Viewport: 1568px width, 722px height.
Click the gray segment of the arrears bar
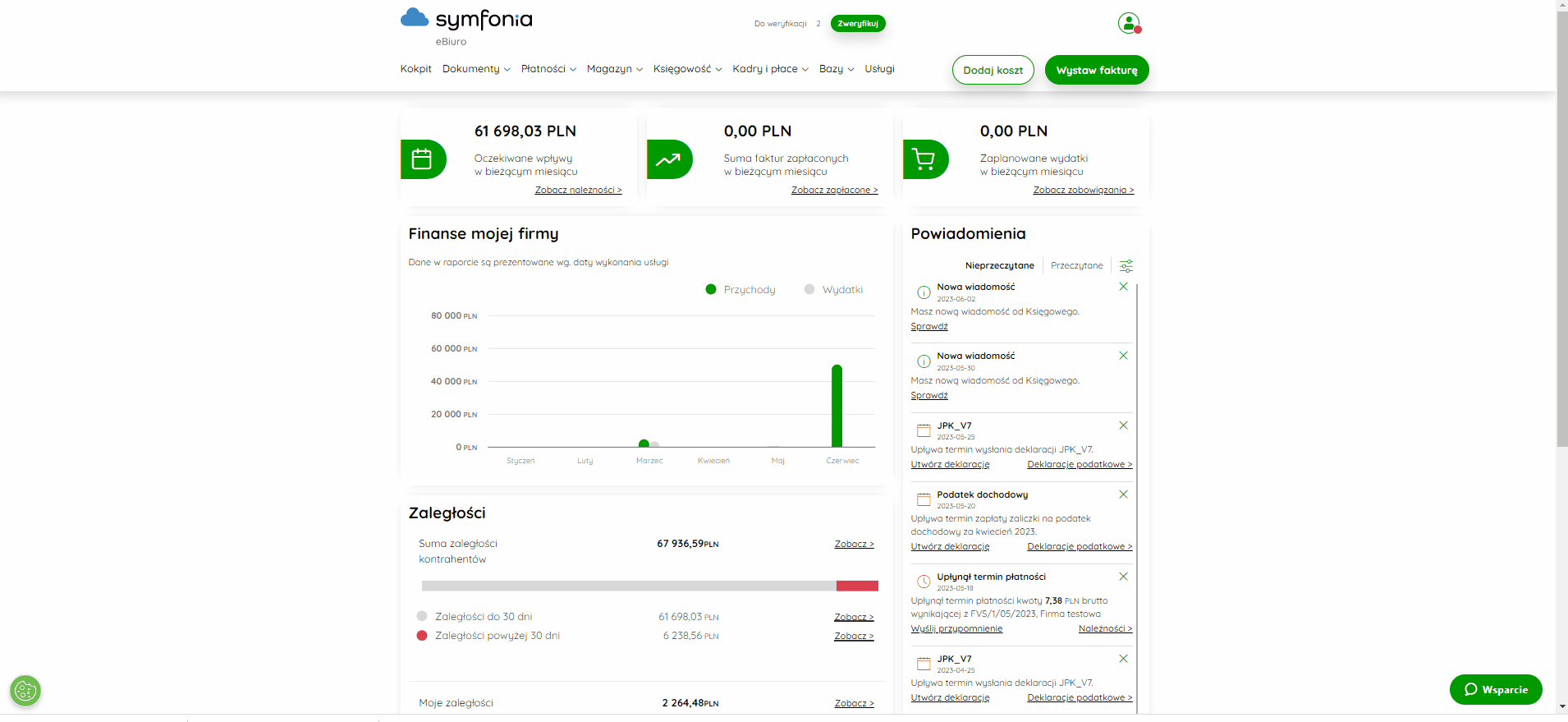629,586
